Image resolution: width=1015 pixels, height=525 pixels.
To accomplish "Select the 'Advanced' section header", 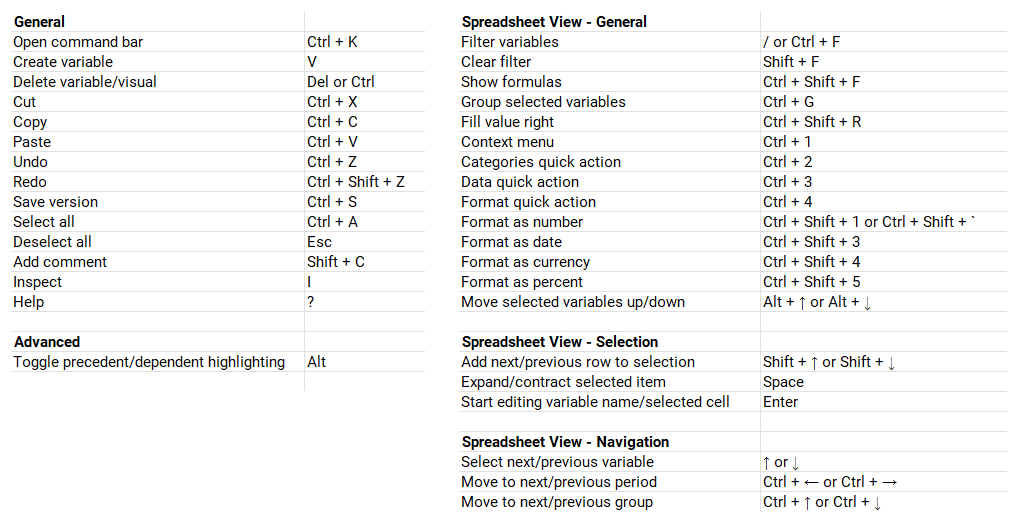I will click(x=47, y=342).
